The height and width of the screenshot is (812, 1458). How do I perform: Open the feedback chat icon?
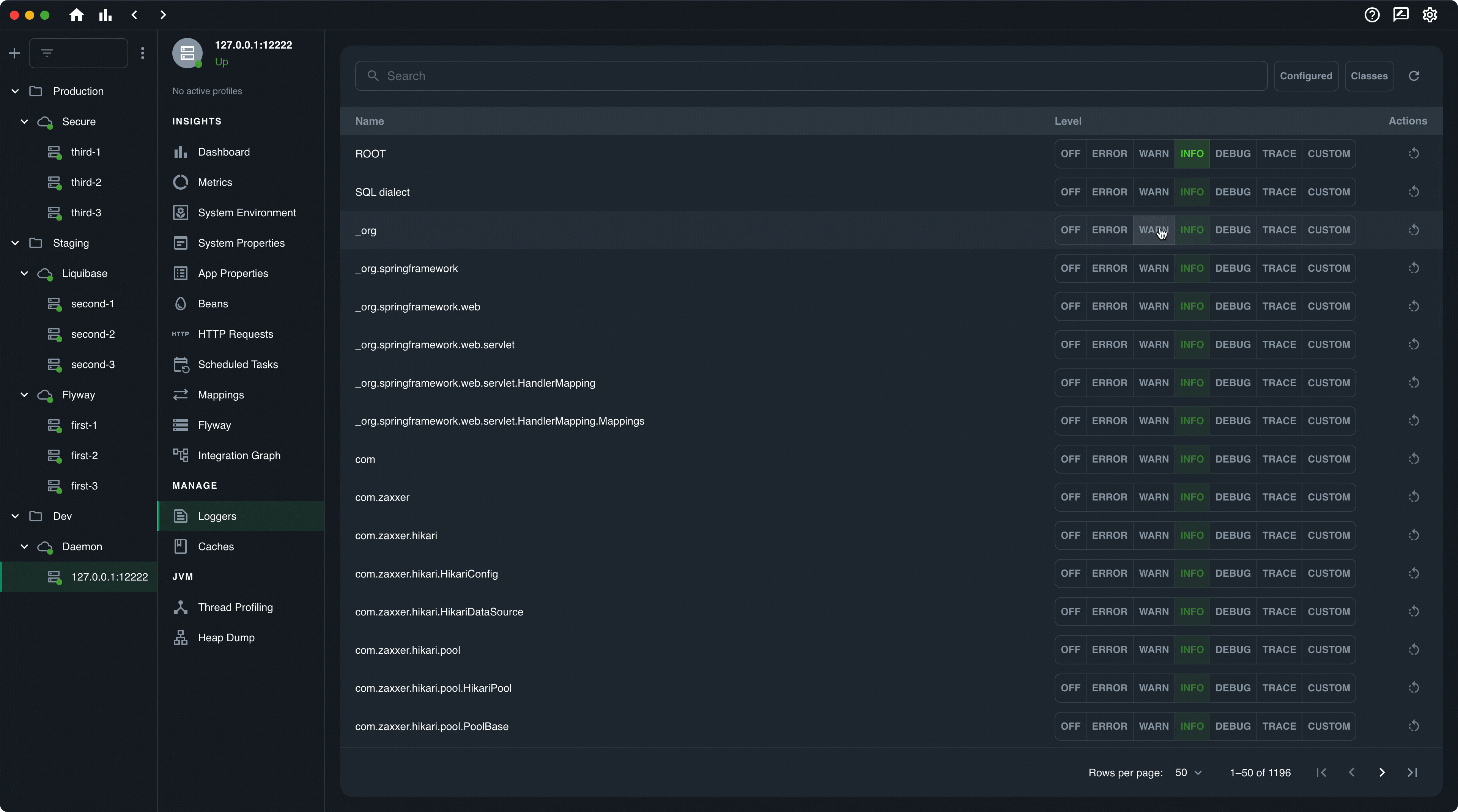[x=1401, y=15]
